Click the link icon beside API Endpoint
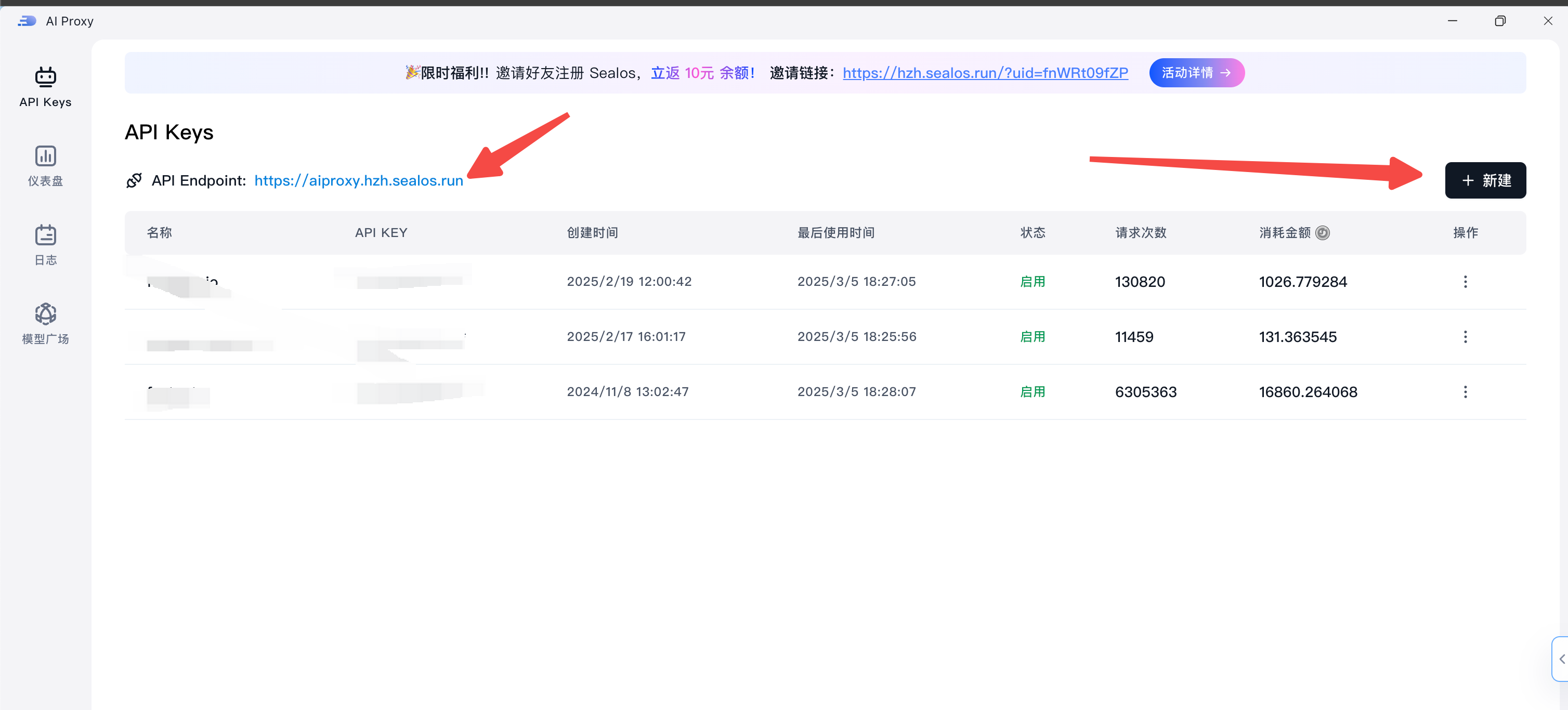The image size is (1568, 710). point(134,181)
